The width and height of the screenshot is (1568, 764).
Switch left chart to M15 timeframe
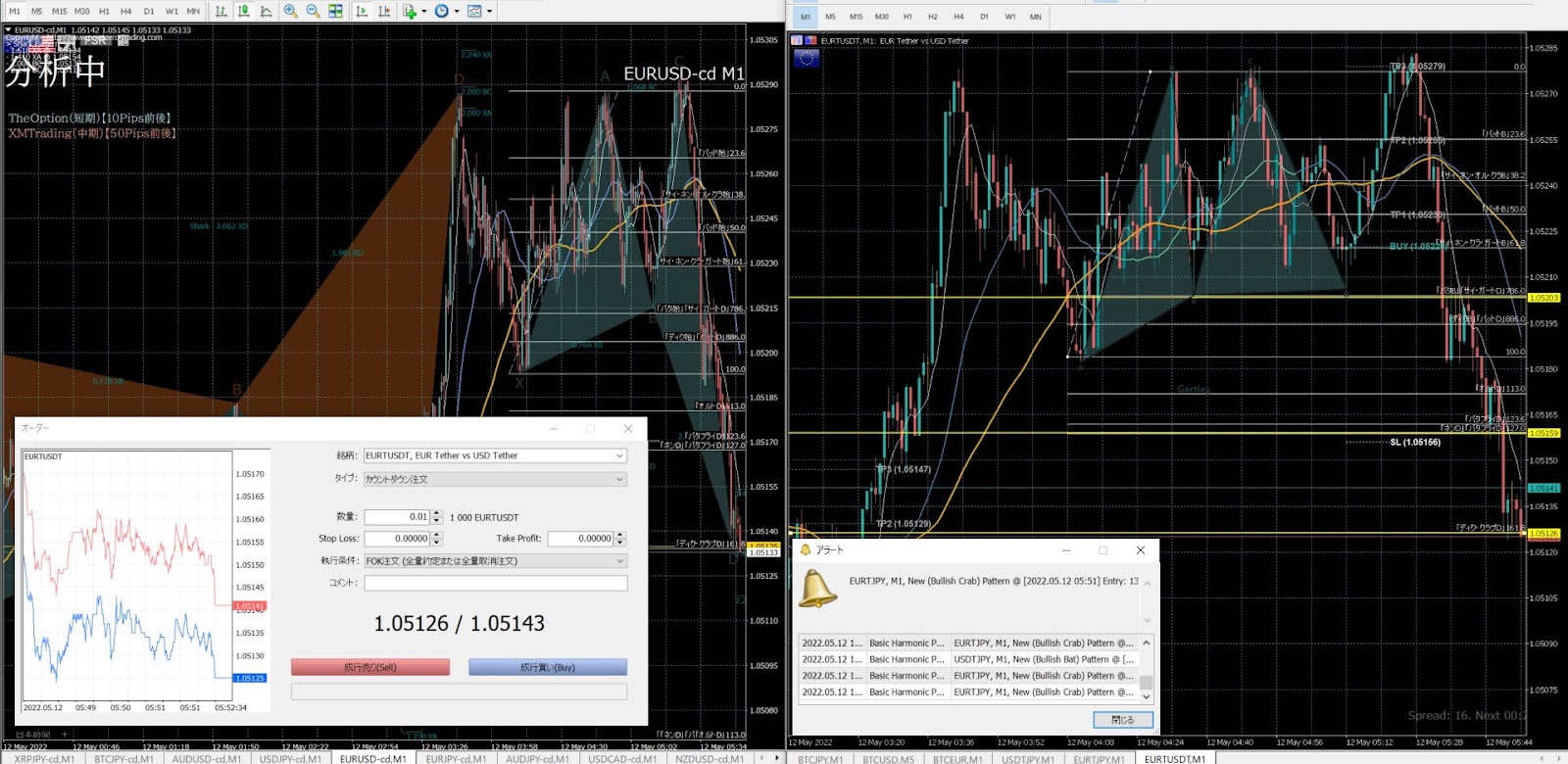pyautogui.click(x=59, y=12)
